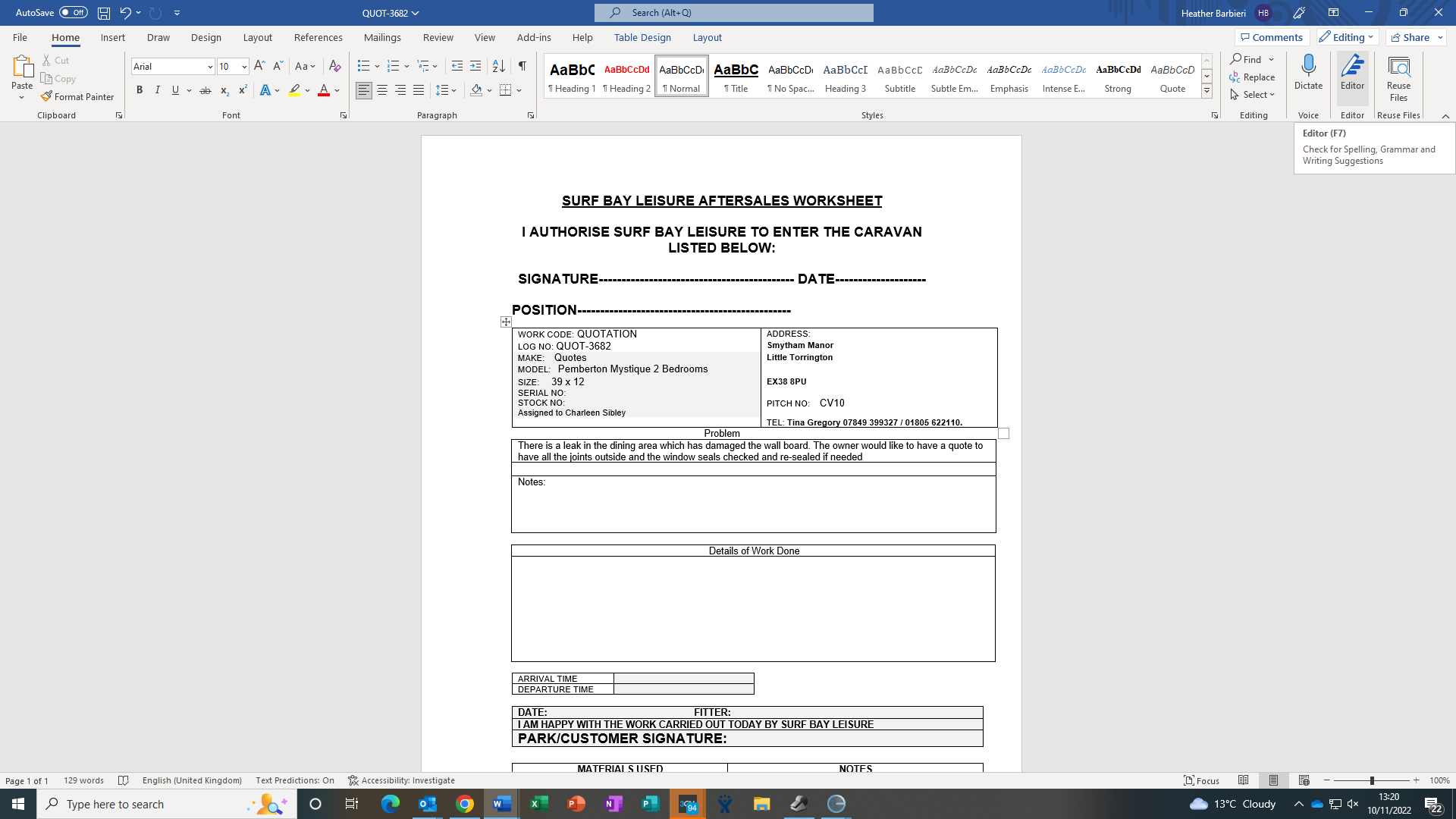
Task: Expand the Styles gallery more arrow
Action: click(1207, 92)
